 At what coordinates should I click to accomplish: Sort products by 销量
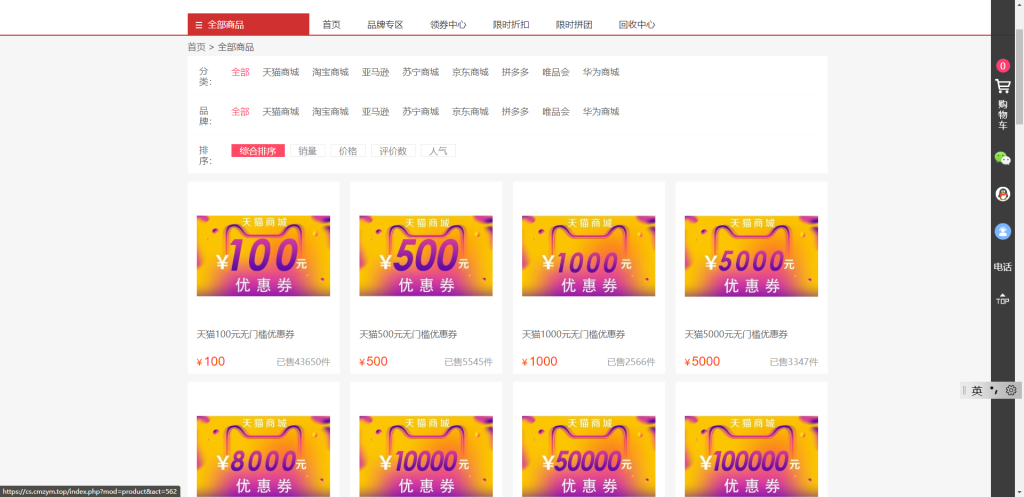[x=308, y=151]
